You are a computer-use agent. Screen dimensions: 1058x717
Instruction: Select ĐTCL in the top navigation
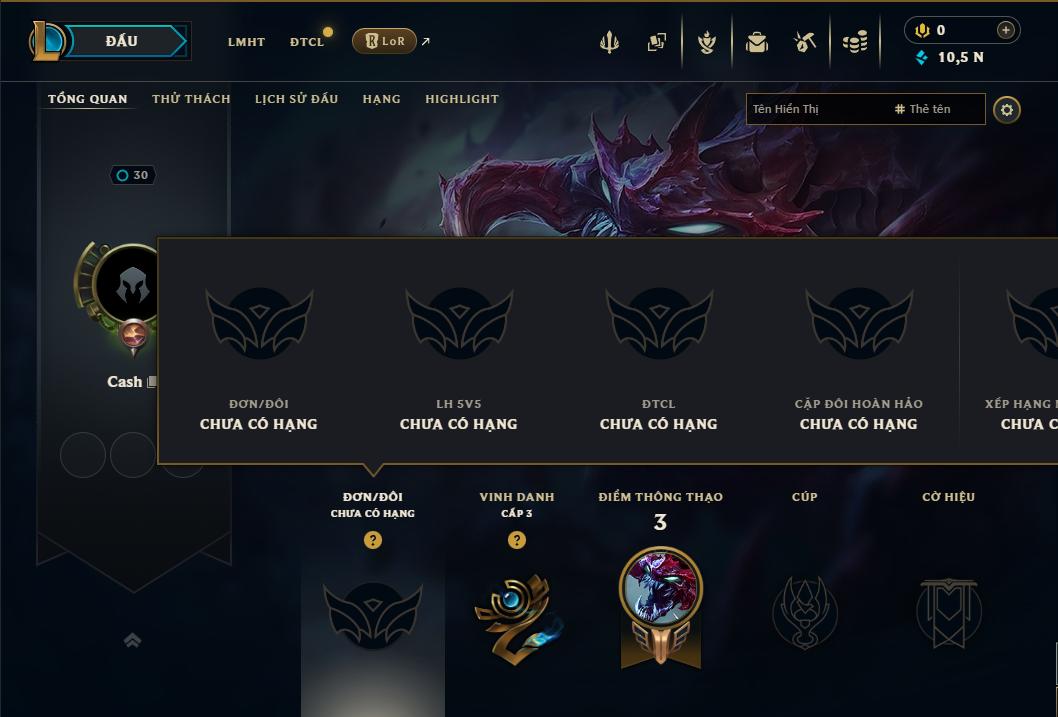pos(307,42)
